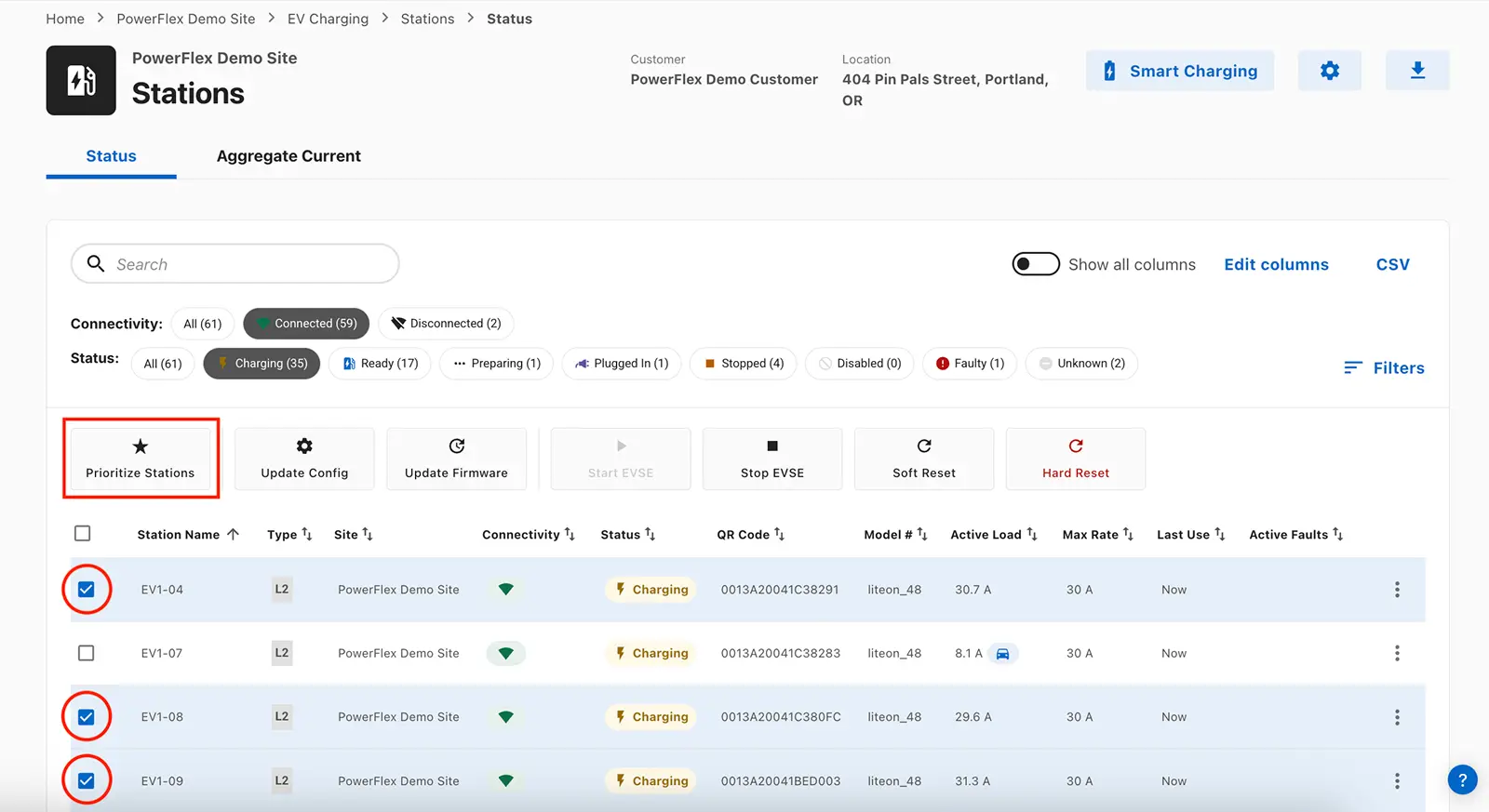
Task: Sort by Max Rate column header
Action: [x=1098, y=535]
